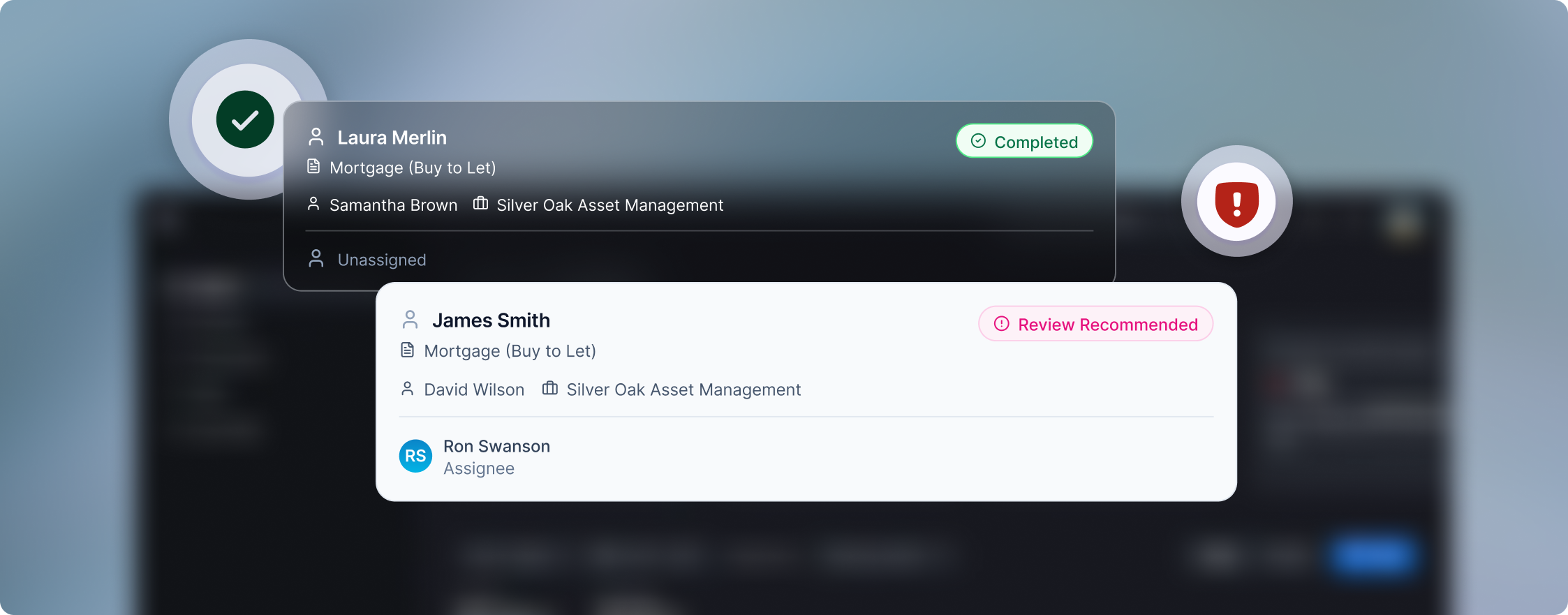Click the person icon beside James Smith
The width and height of the screenshot is (1568, 615).
tap(411, 320)
